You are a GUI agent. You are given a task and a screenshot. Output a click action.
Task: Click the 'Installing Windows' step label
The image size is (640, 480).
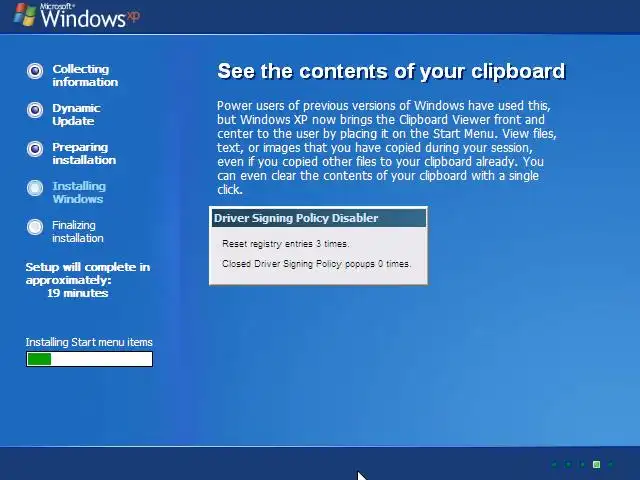(x=79, y=193)
